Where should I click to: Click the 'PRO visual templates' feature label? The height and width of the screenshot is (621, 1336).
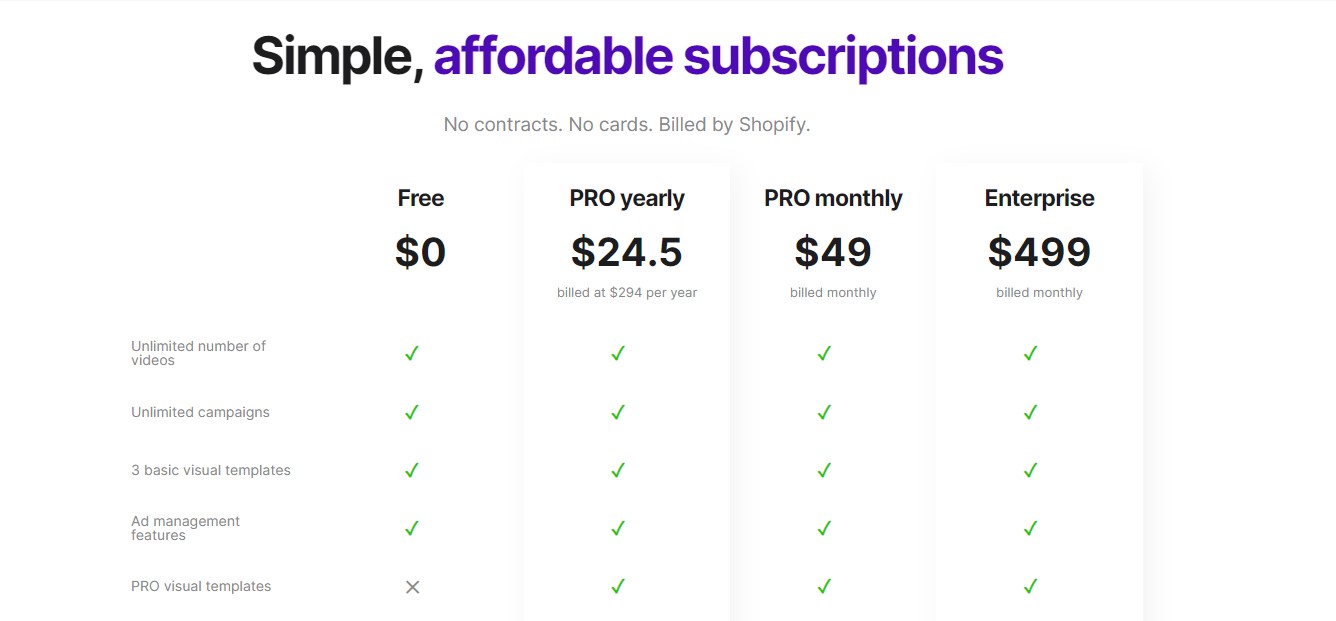[201, 586]
